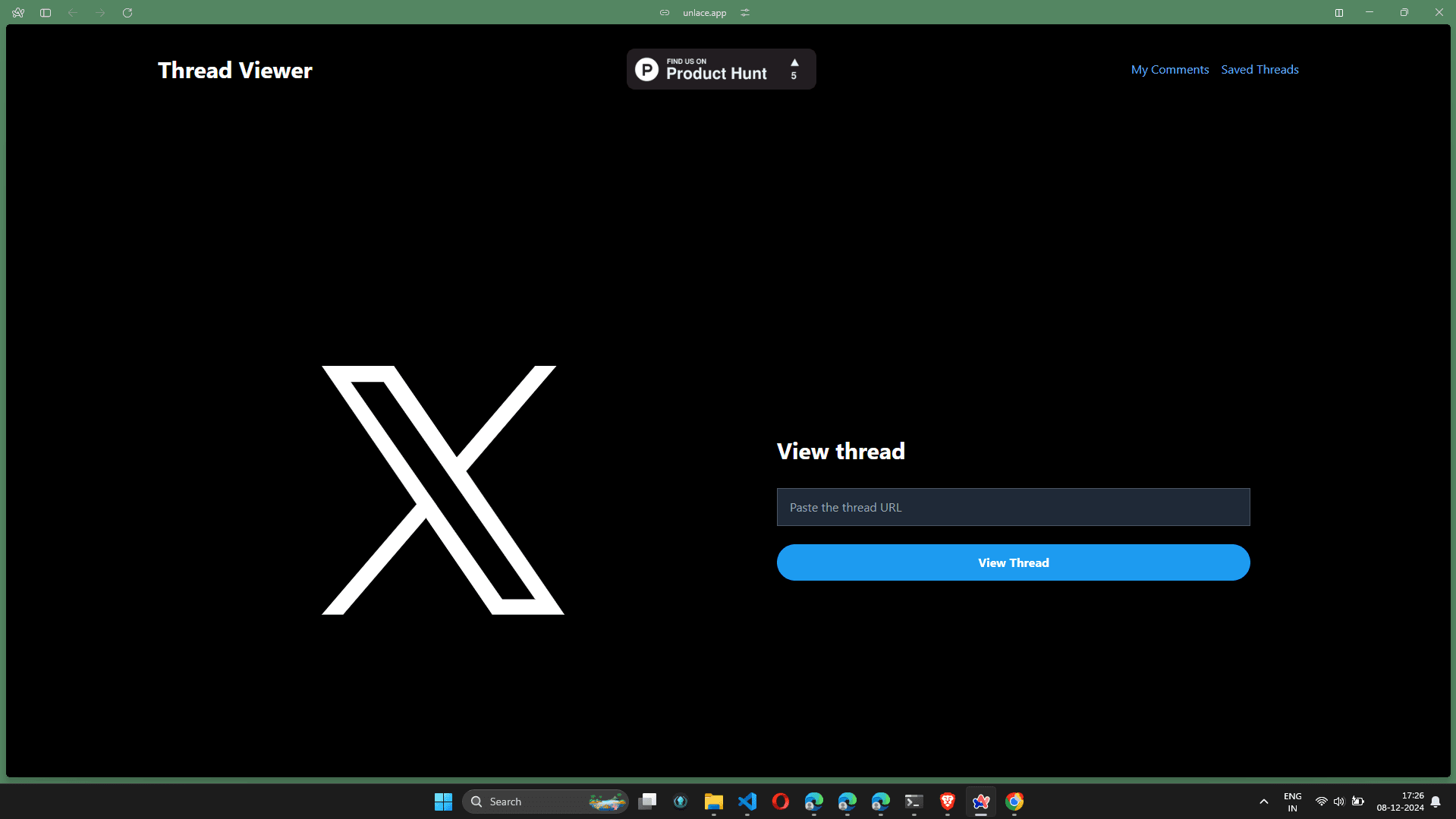Open Saved Threads
The height and width of the screenshot is (819, 1456).
point(1259,70)
